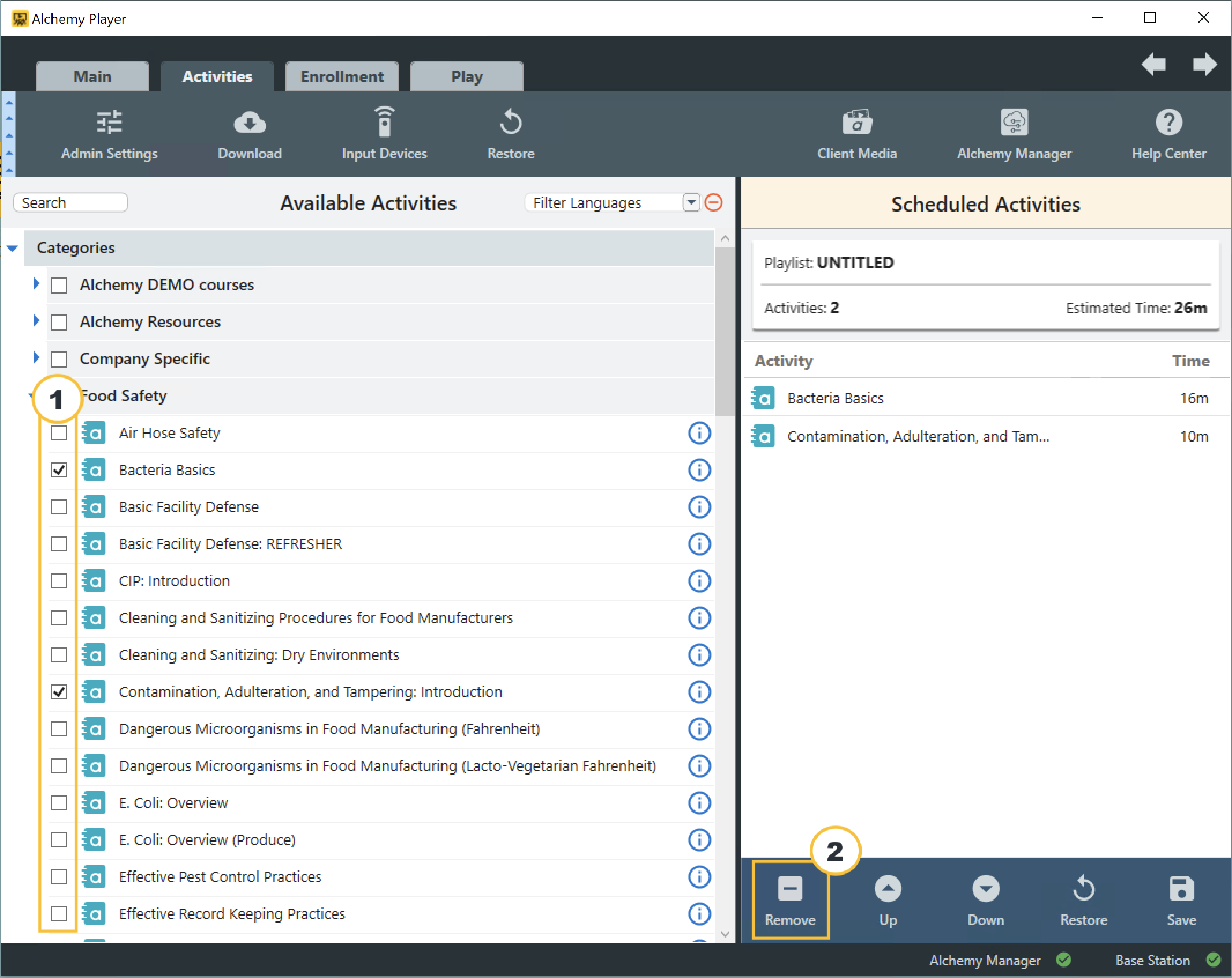Click the Download cloud icon

click(x=250, y=123)
